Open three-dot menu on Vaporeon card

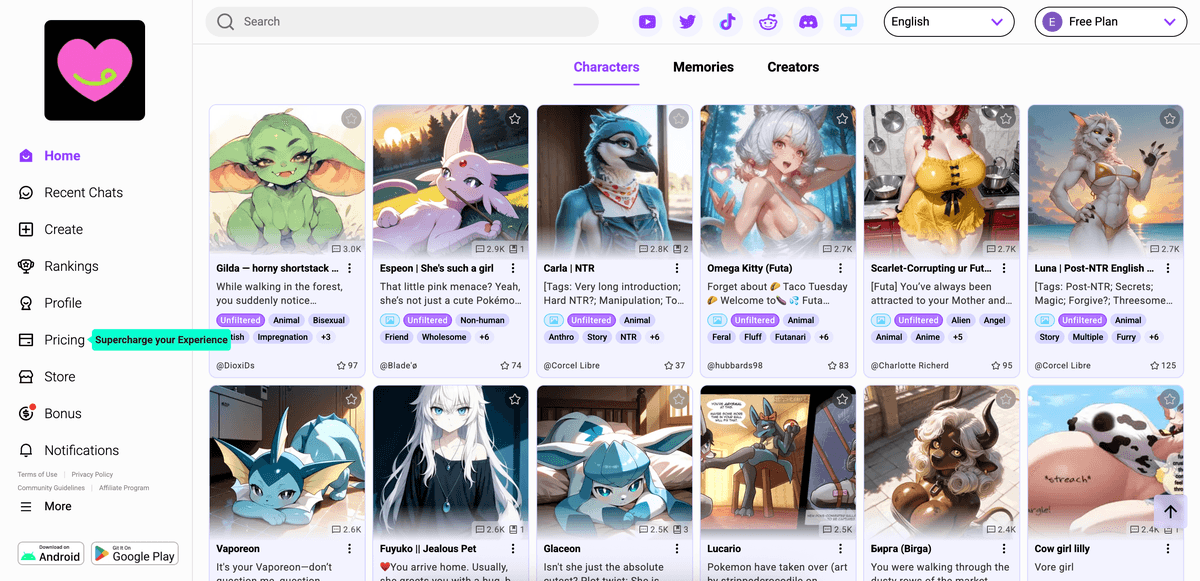(350, 548)
